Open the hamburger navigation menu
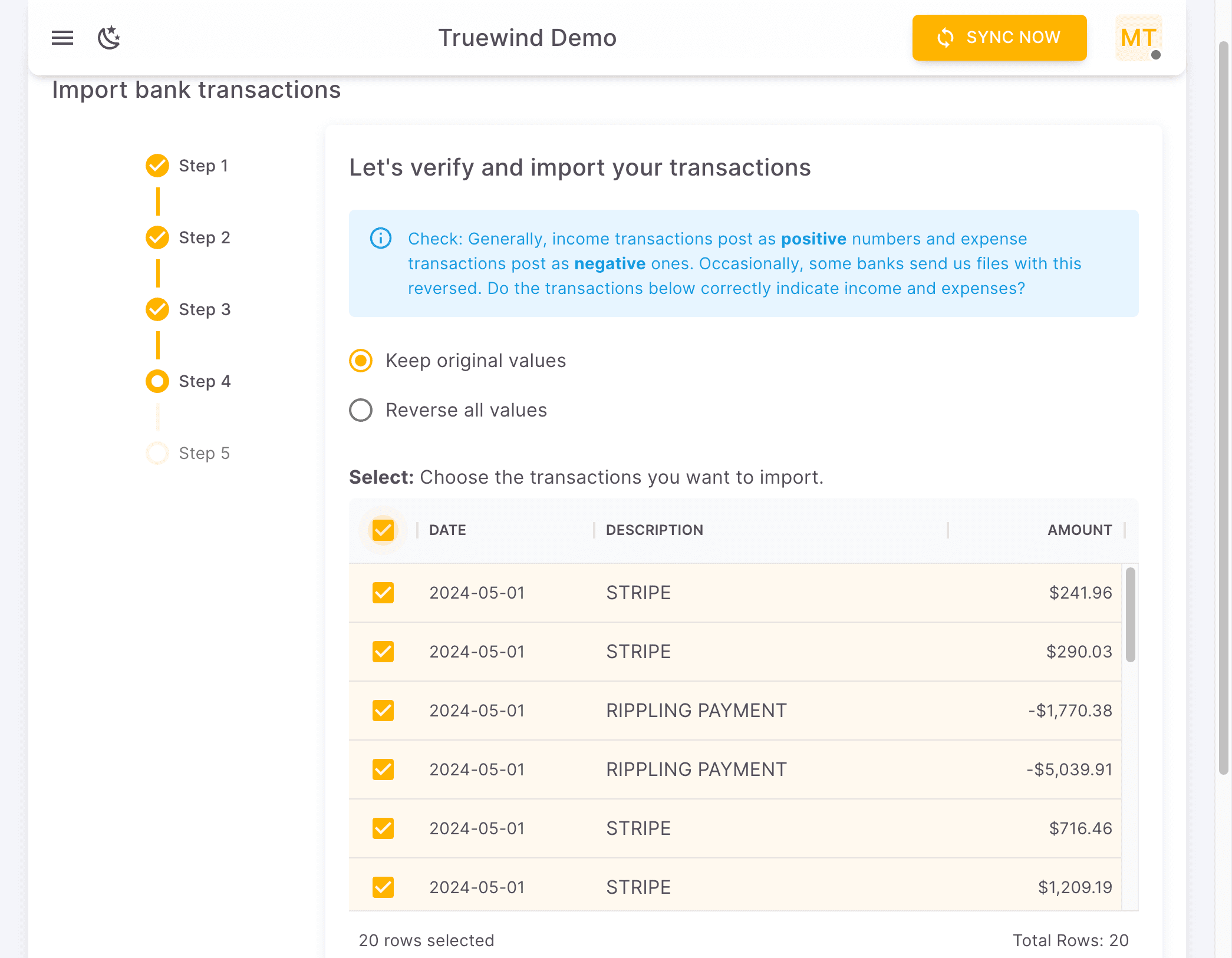Screen dimensions: 1232x958 click(61, 37)
